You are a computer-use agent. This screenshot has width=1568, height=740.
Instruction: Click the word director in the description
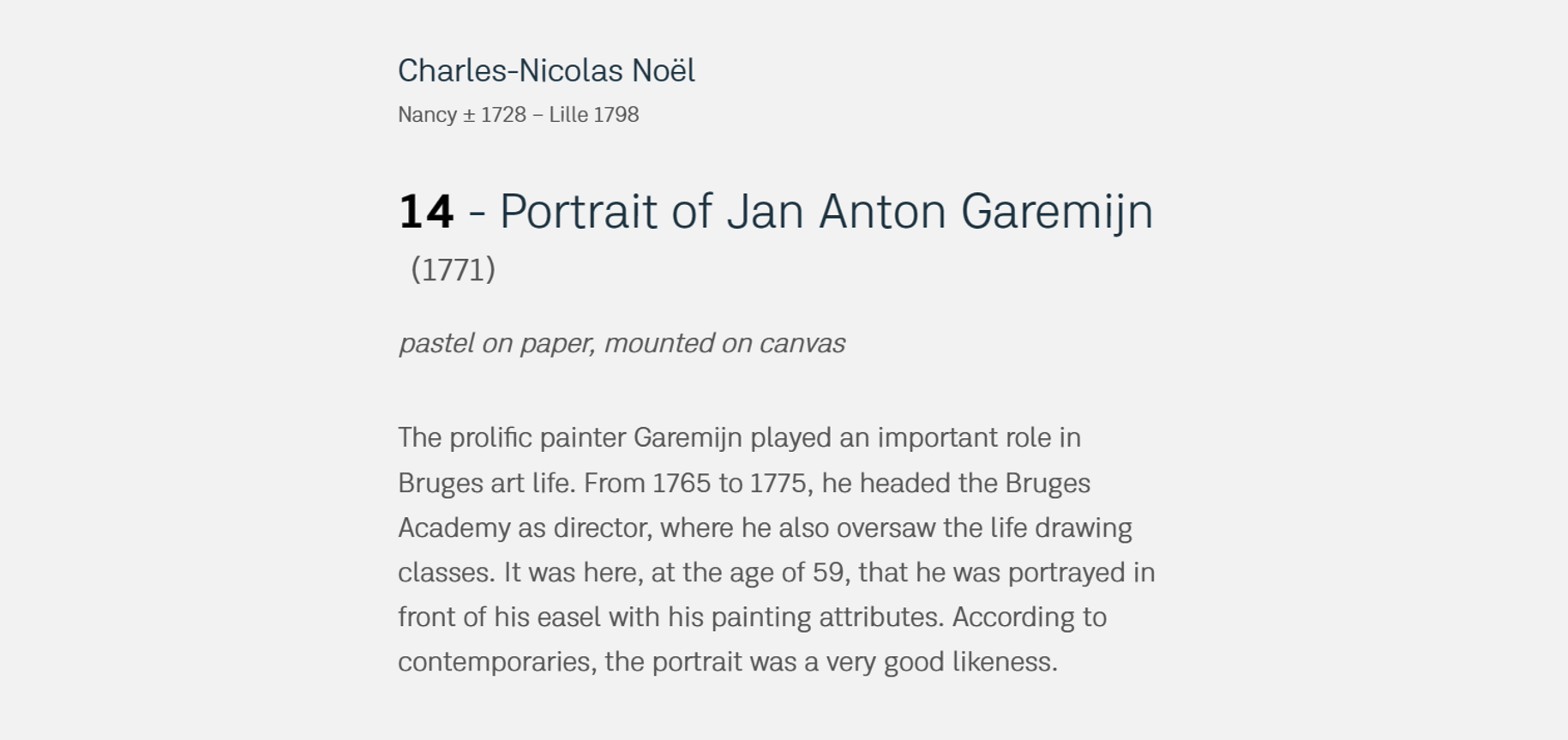pyautogui.click(x=602, y=528)
